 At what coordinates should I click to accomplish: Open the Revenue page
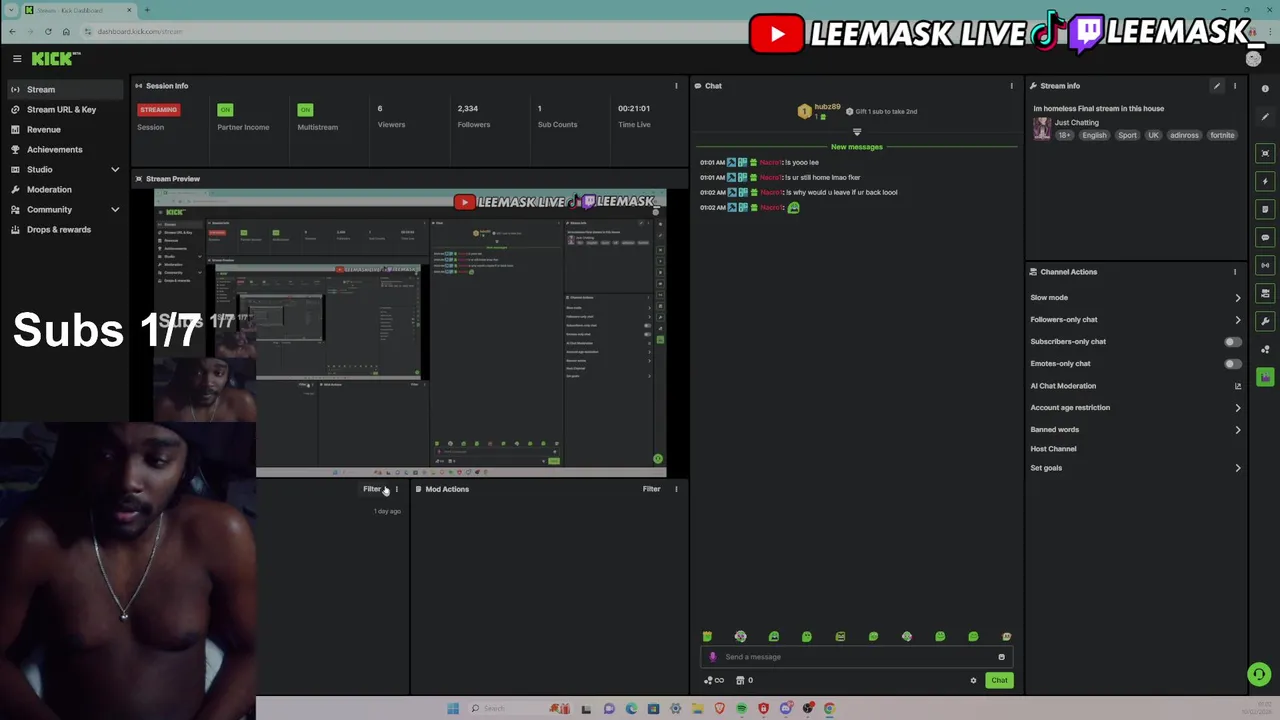coord(64,129)
